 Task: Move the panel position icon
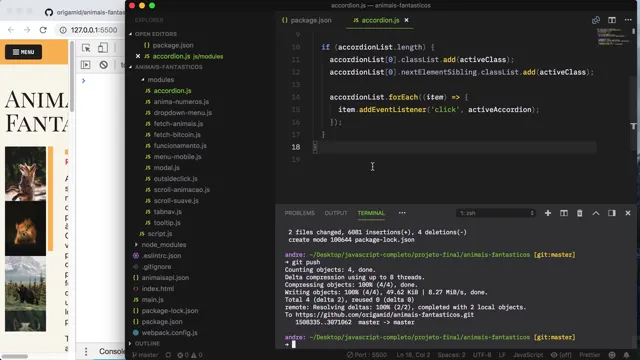[x=612, y=213]
